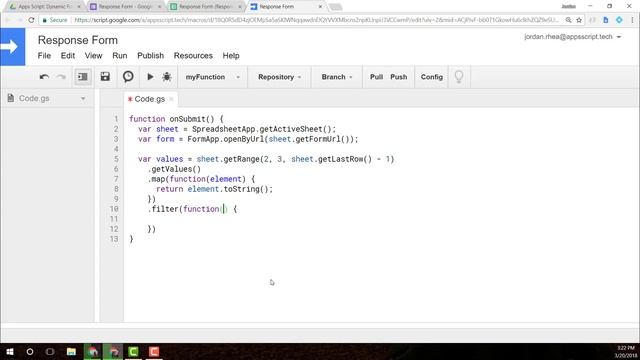The image size is (640, 360).
Task: Open the Branch dropdown
Action: point(337,77)
